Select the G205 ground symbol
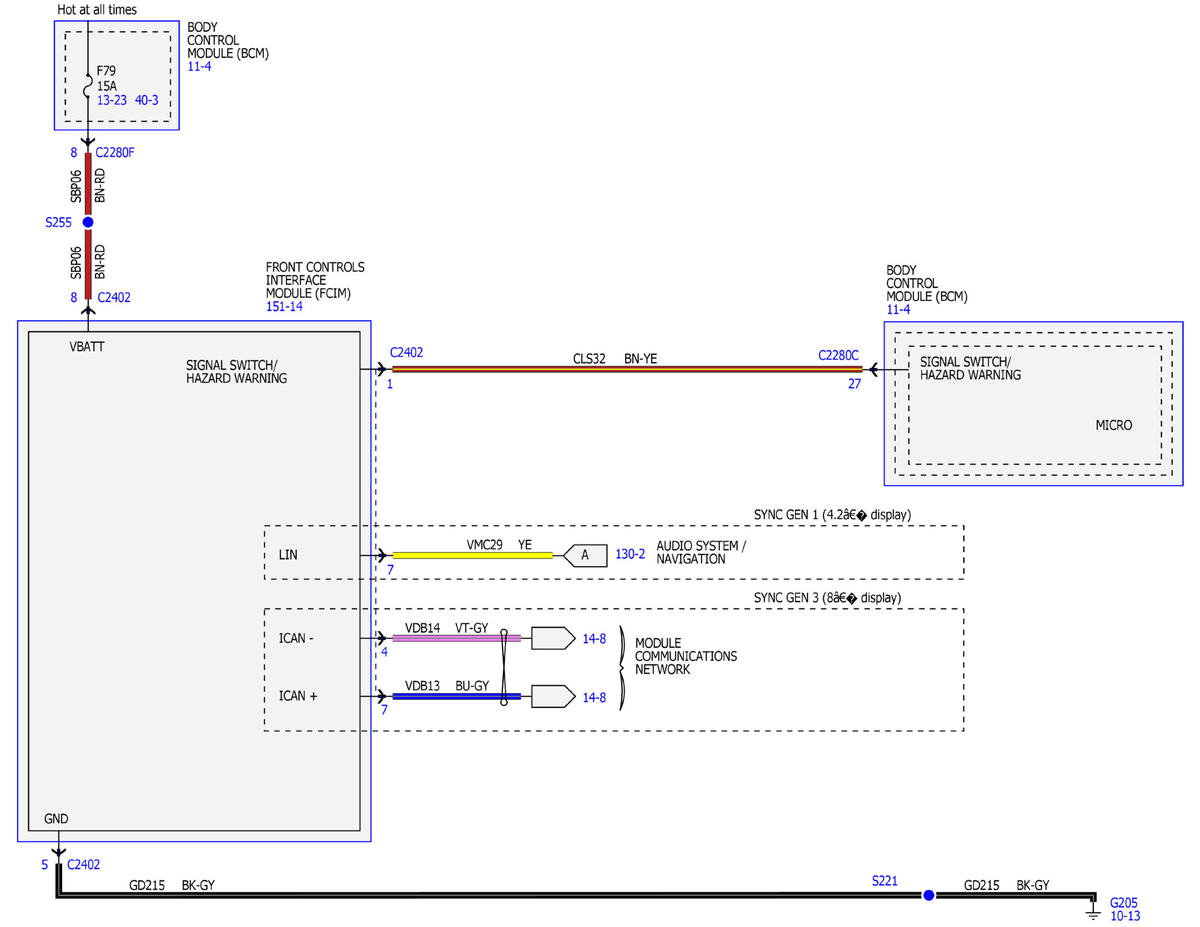 point(1093,908)
